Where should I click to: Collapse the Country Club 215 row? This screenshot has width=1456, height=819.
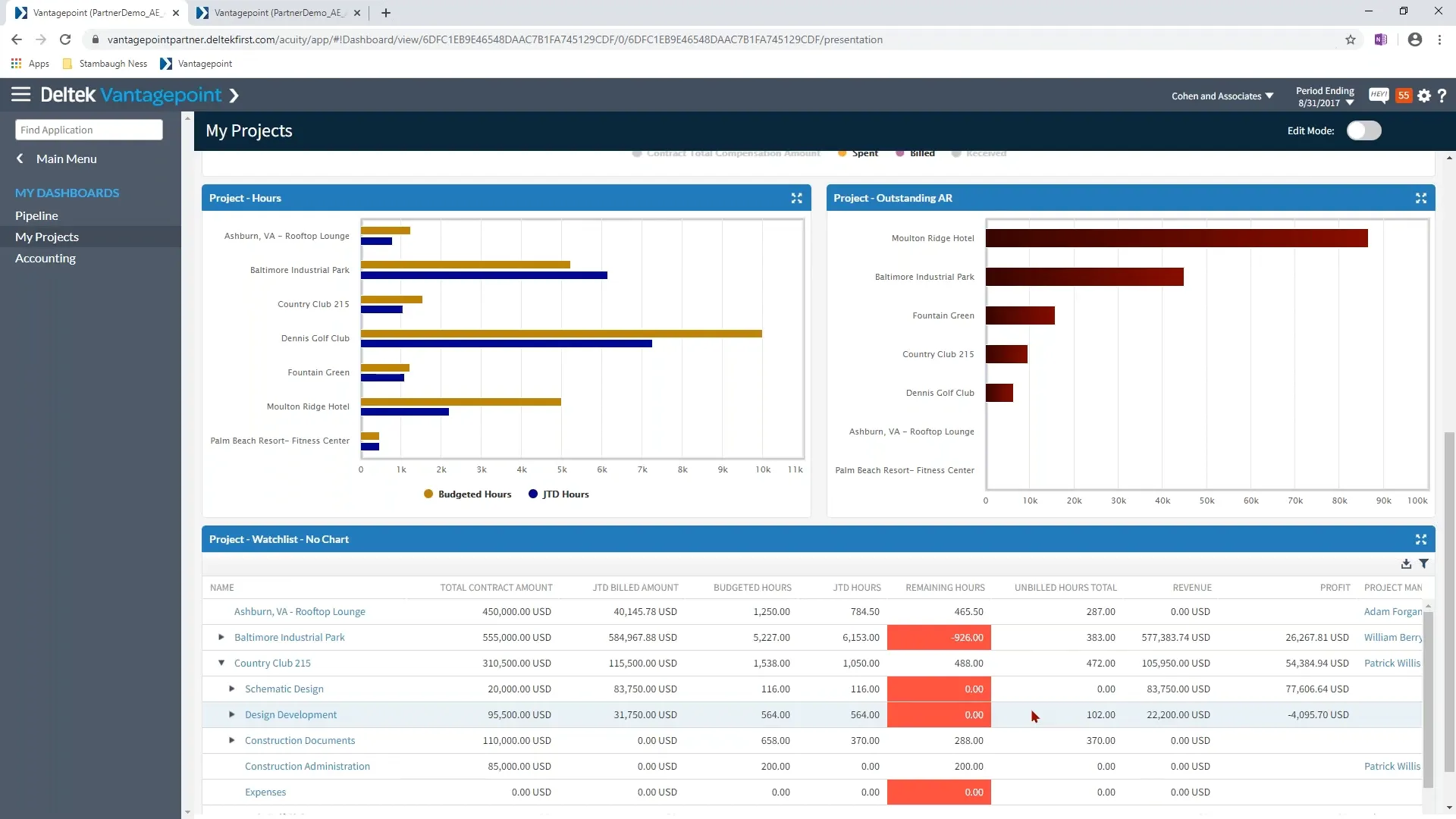tap(221, 663)
